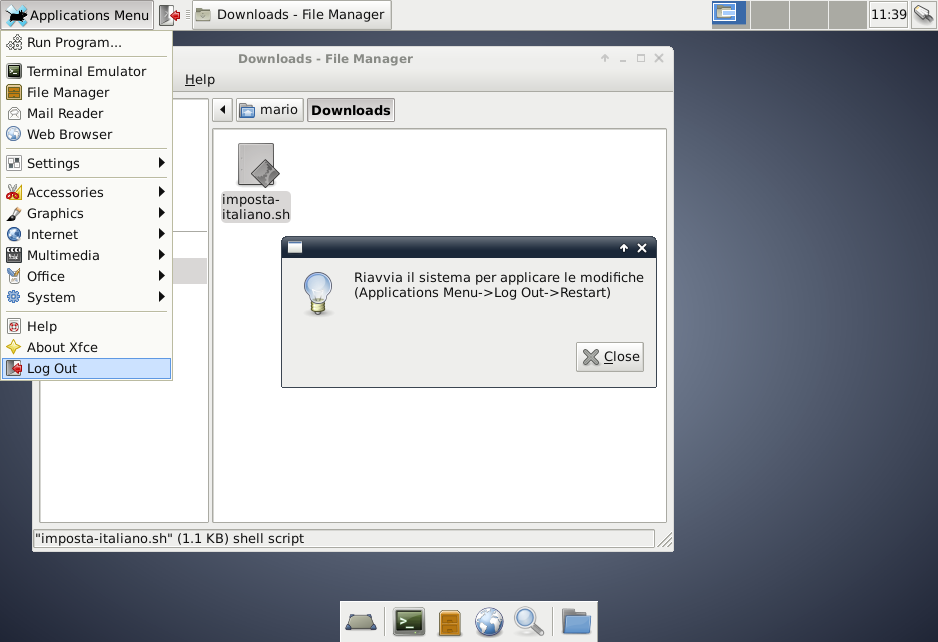
Task: Choose Mail Reader menu entry
Action: pos(87,113)
